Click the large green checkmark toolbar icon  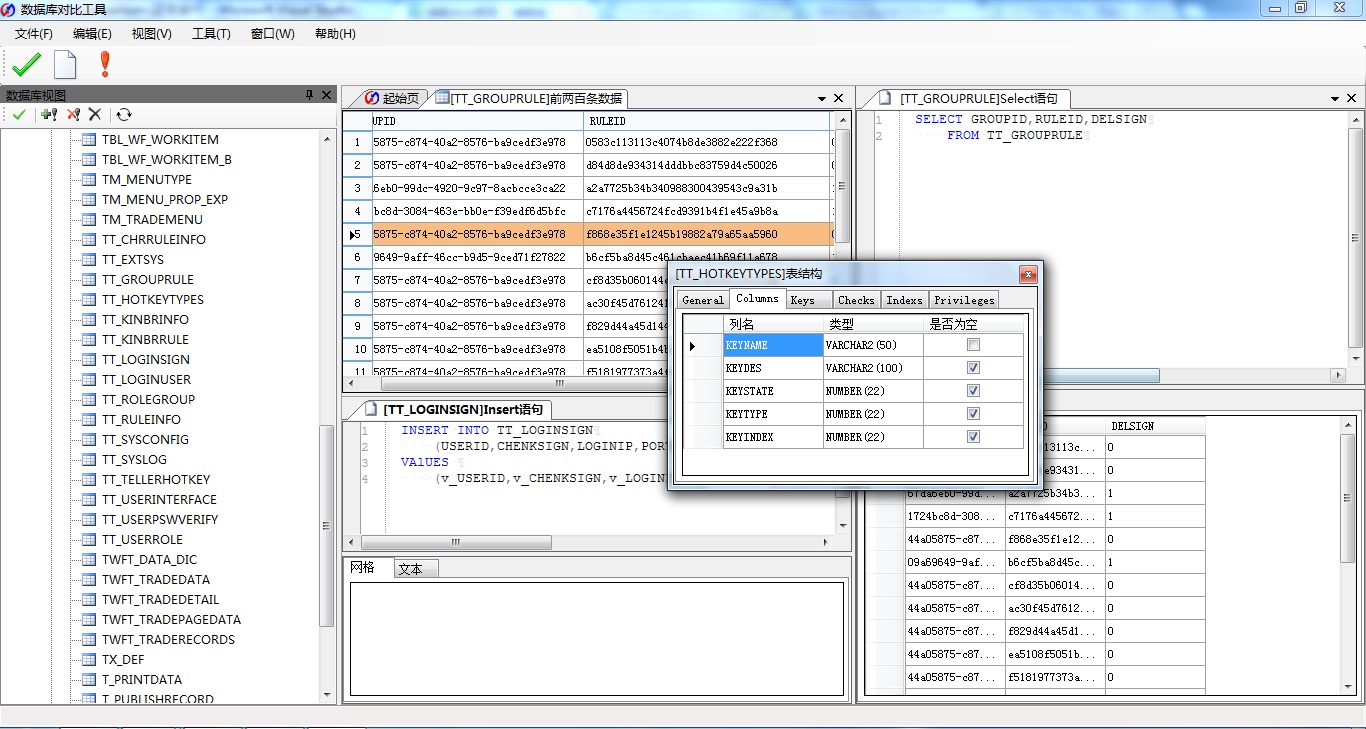[26, 65]
